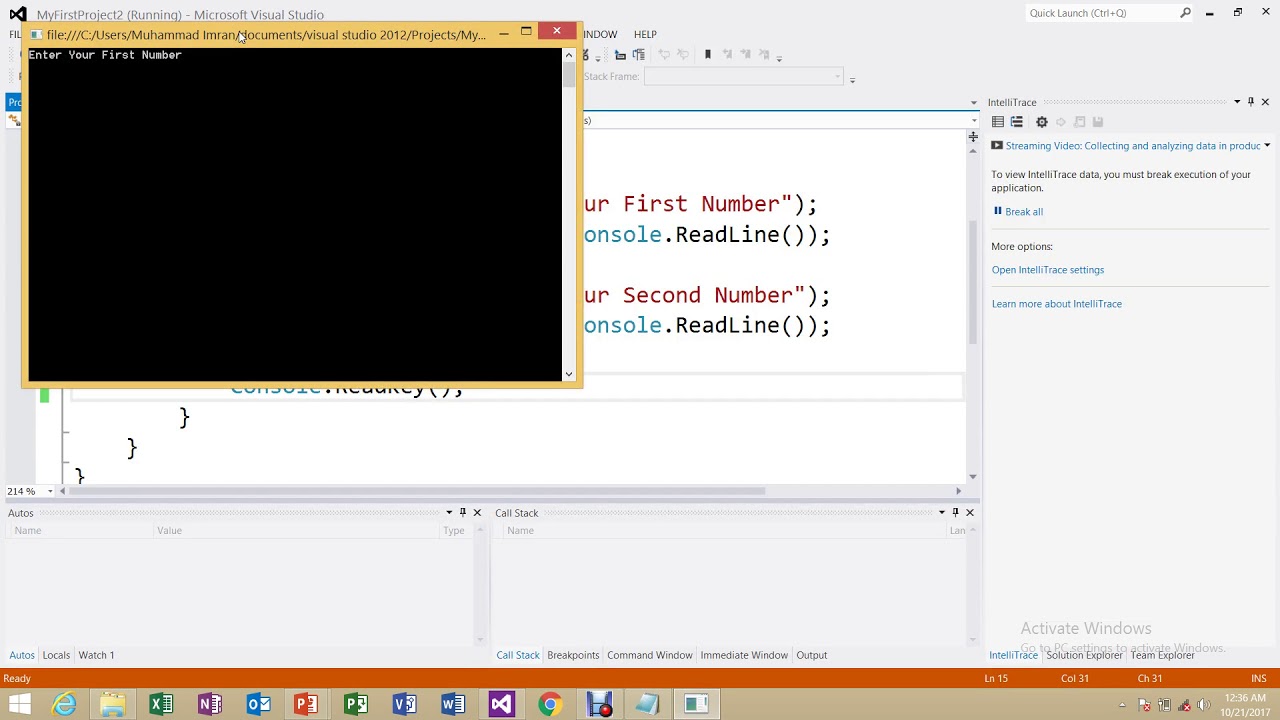Image resolution: width=1280 pixels, height=720 pixels.
Task: Open Visio from the taskbar
Action: (x=404, y=704)
